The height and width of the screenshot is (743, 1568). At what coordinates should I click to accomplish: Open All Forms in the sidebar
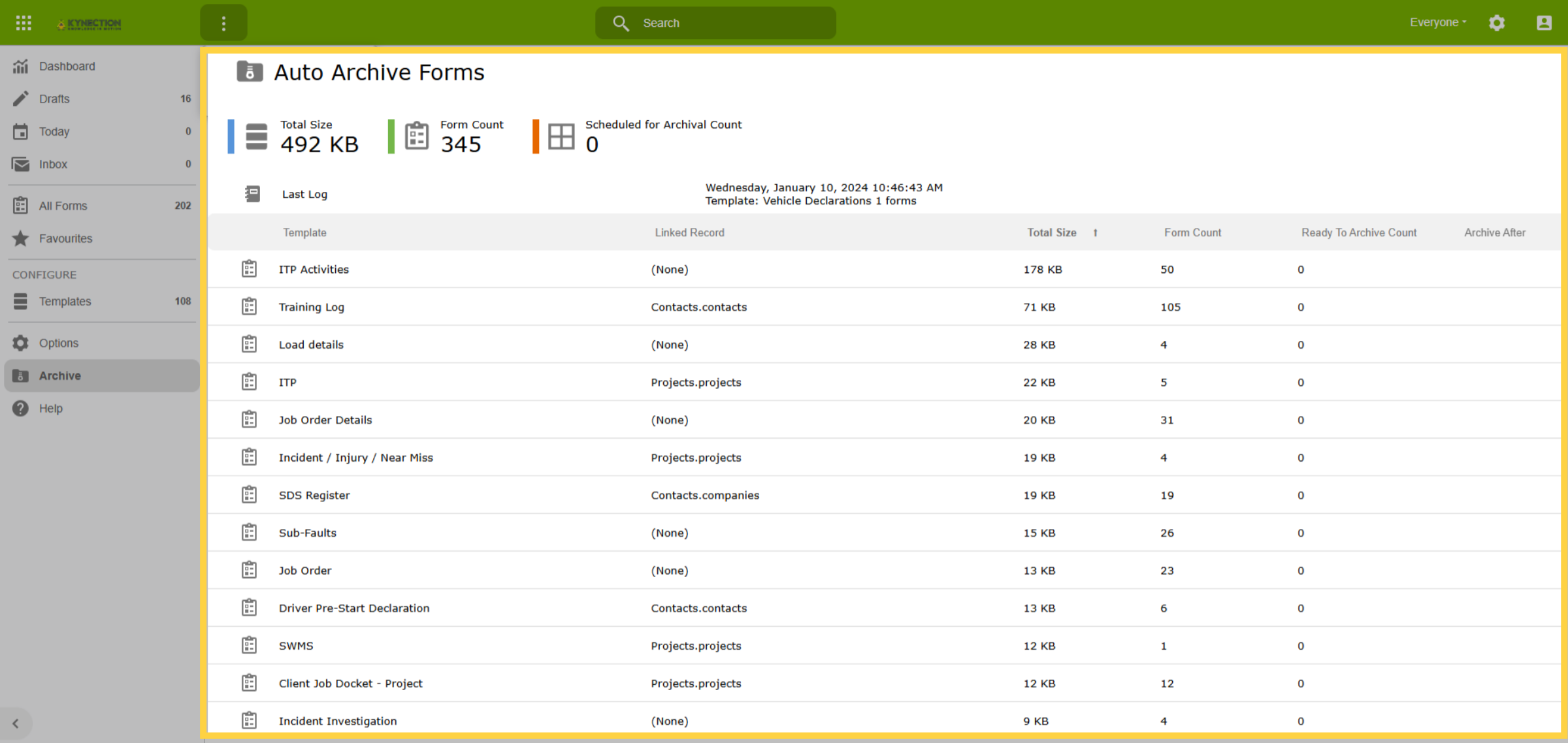tap(101, 206)
